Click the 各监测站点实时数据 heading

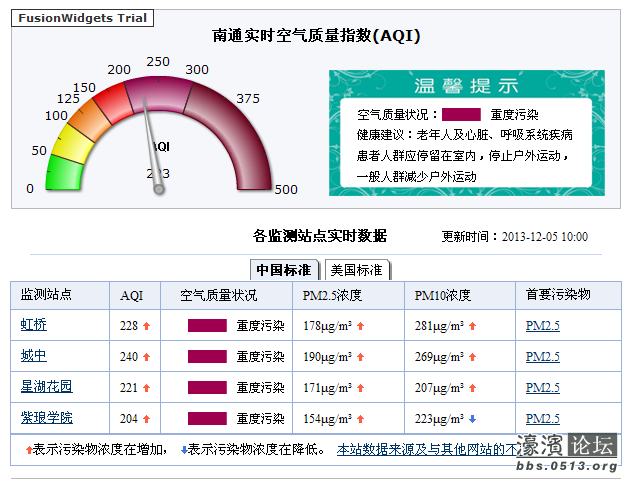[x=320, y=236]
